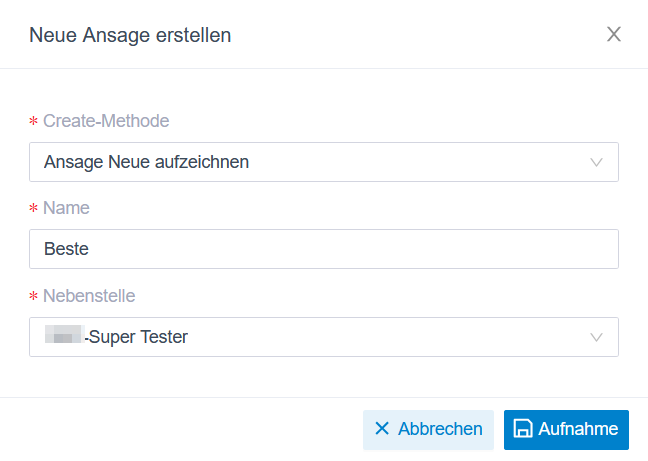Screen dimensions: 648x461
Task: Open the Nebenstelle dropdown
Action: 323,337
